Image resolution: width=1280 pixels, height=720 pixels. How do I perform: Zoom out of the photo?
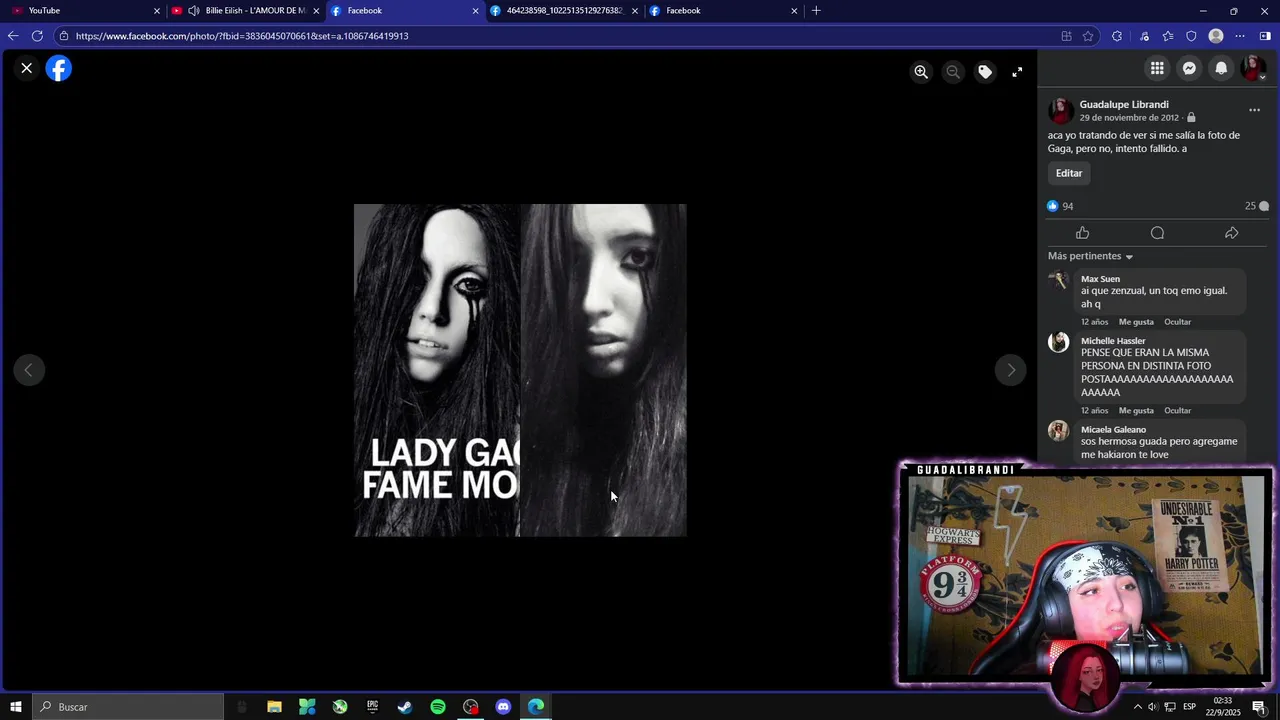click(x=953, y=72)
